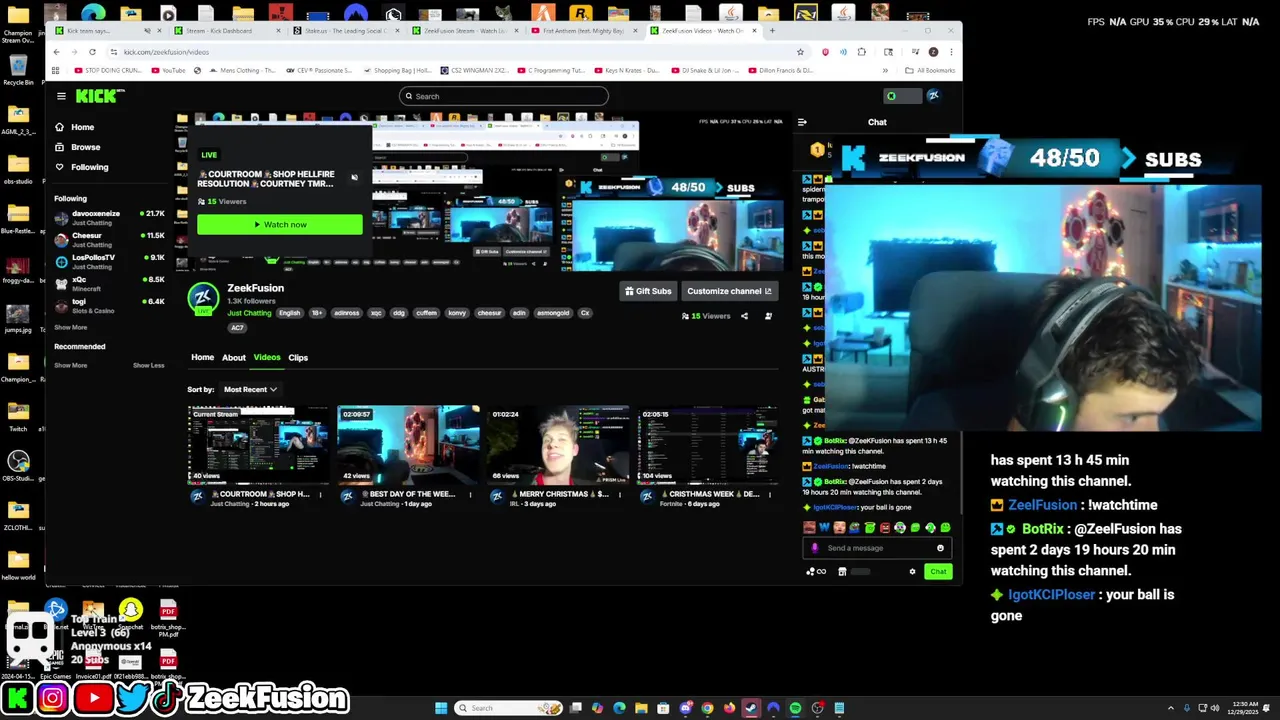Click Customize channel button
The height and width of the screenshot is (720, 1280).
[x=729, y=291]
